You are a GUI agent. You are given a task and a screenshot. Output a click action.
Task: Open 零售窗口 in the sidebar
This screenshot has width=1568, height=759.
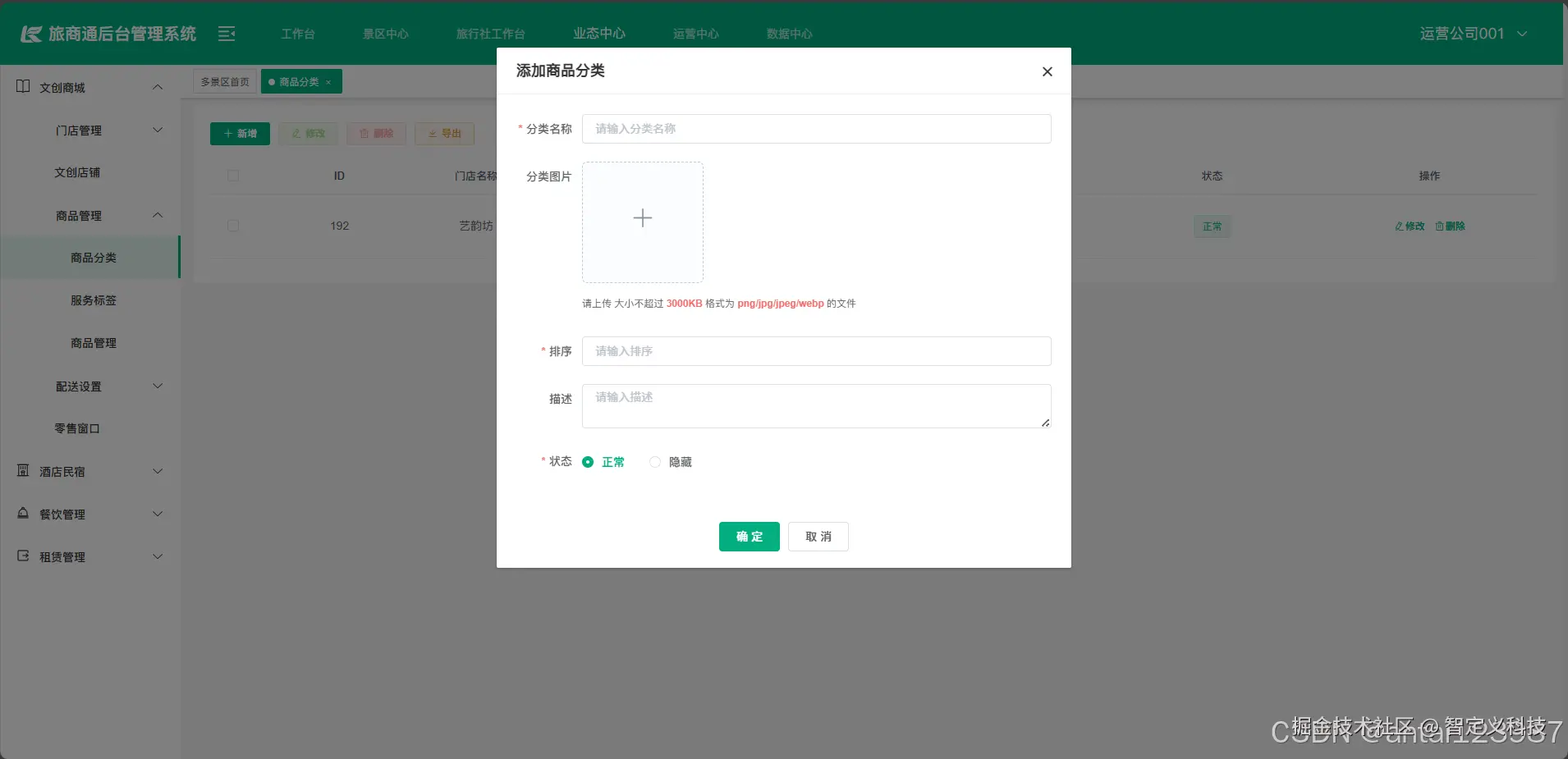tap(78, 428)
